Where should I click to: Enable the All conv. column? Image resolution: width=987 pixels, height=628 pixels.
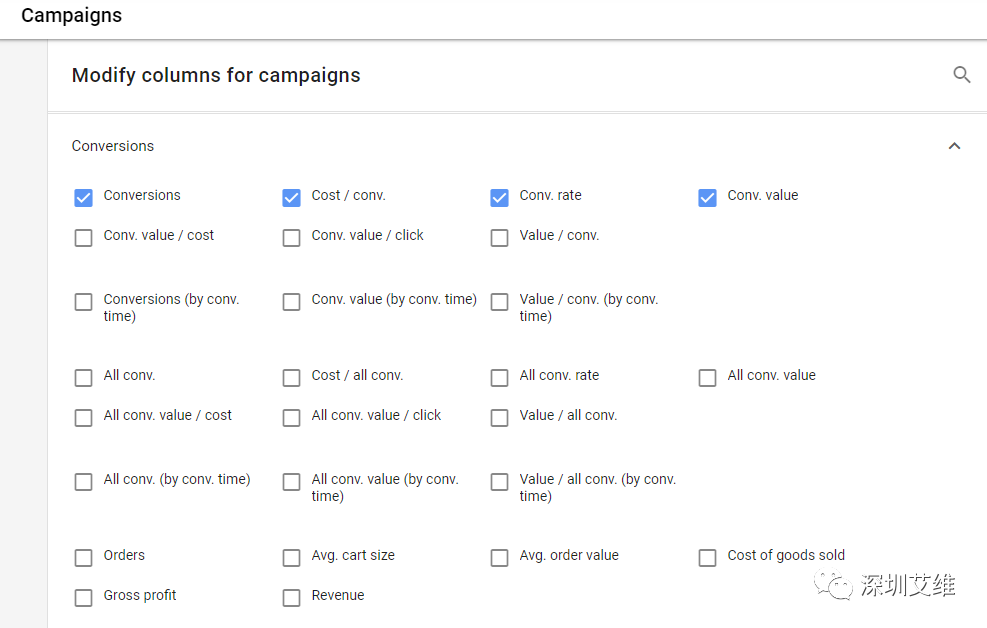click(x=84, y=377)
